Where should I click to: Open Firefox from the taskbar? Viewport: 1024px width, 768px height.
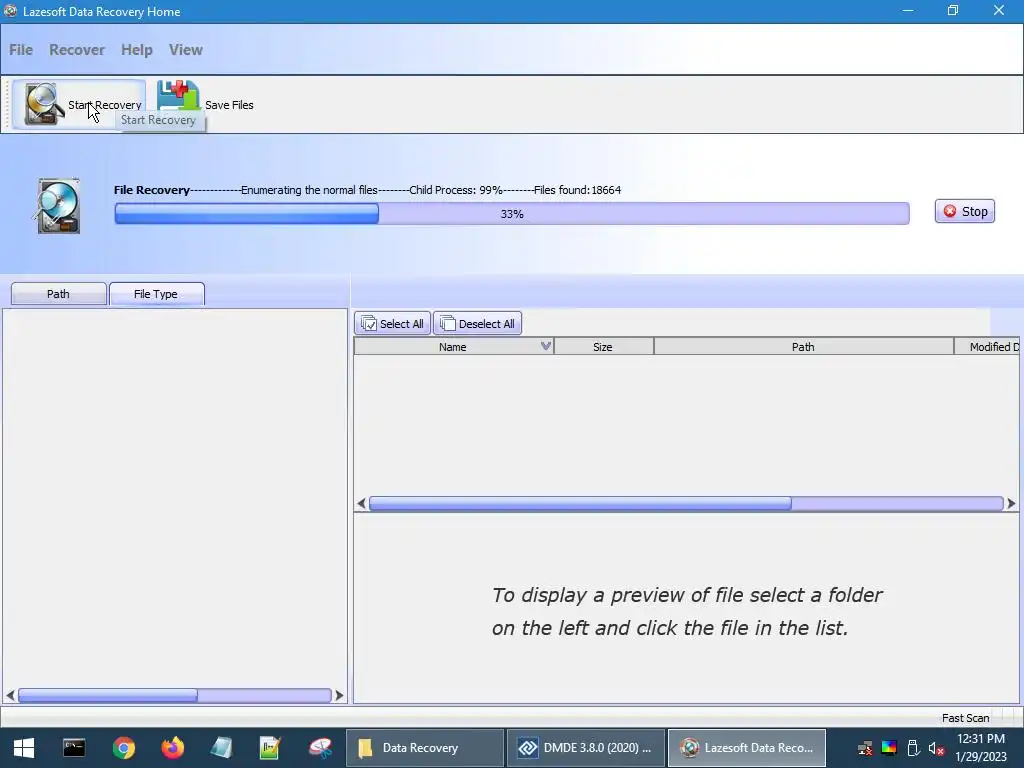[x=172, y=748]
